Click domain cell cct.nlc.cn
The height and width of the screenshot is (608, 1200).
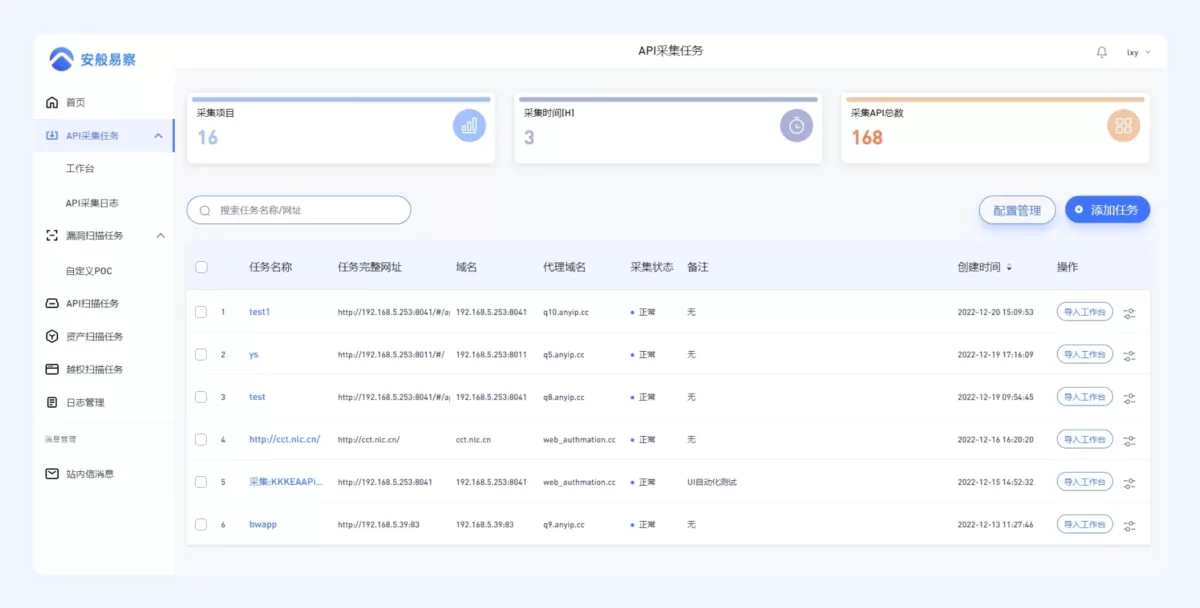pyautogui.click(x=474, y=439)
